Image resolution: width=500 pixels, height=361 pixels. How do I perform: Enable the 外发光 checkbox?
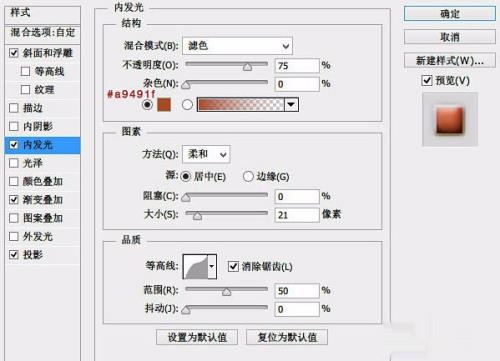[x=14, y=236]
